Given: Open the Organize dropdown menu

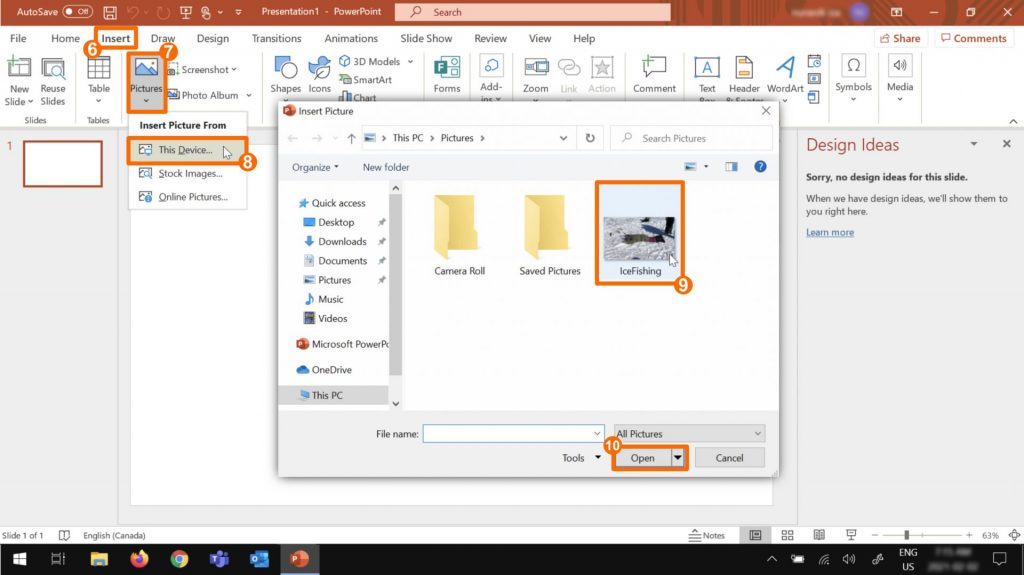Looking at the screenshot, I should pos(315,167).
